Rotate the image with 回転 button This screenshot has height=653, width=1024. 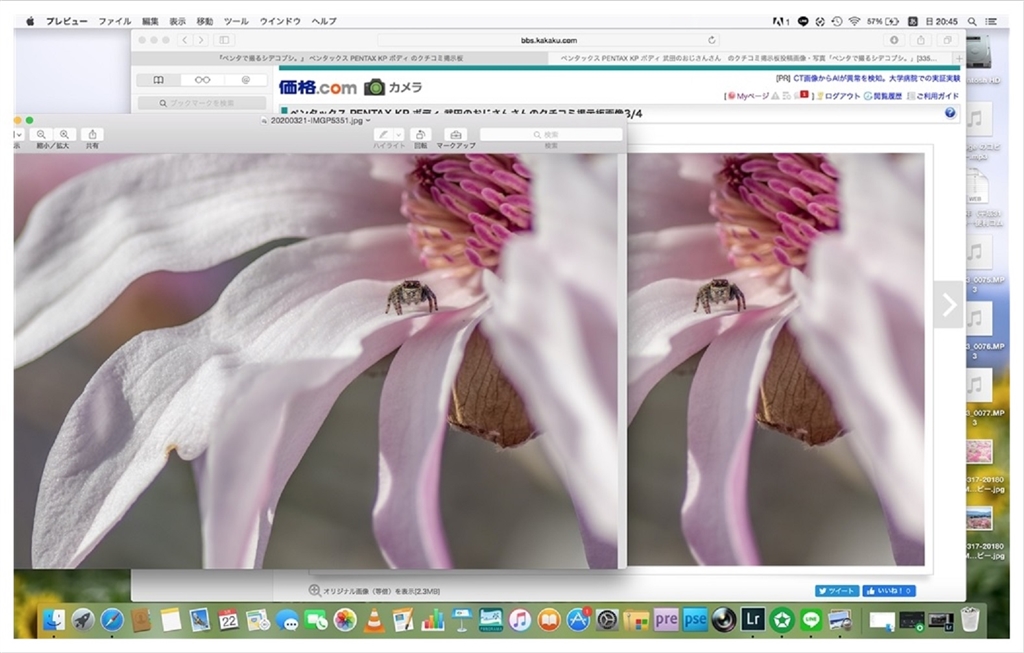[x=421, y=135]
